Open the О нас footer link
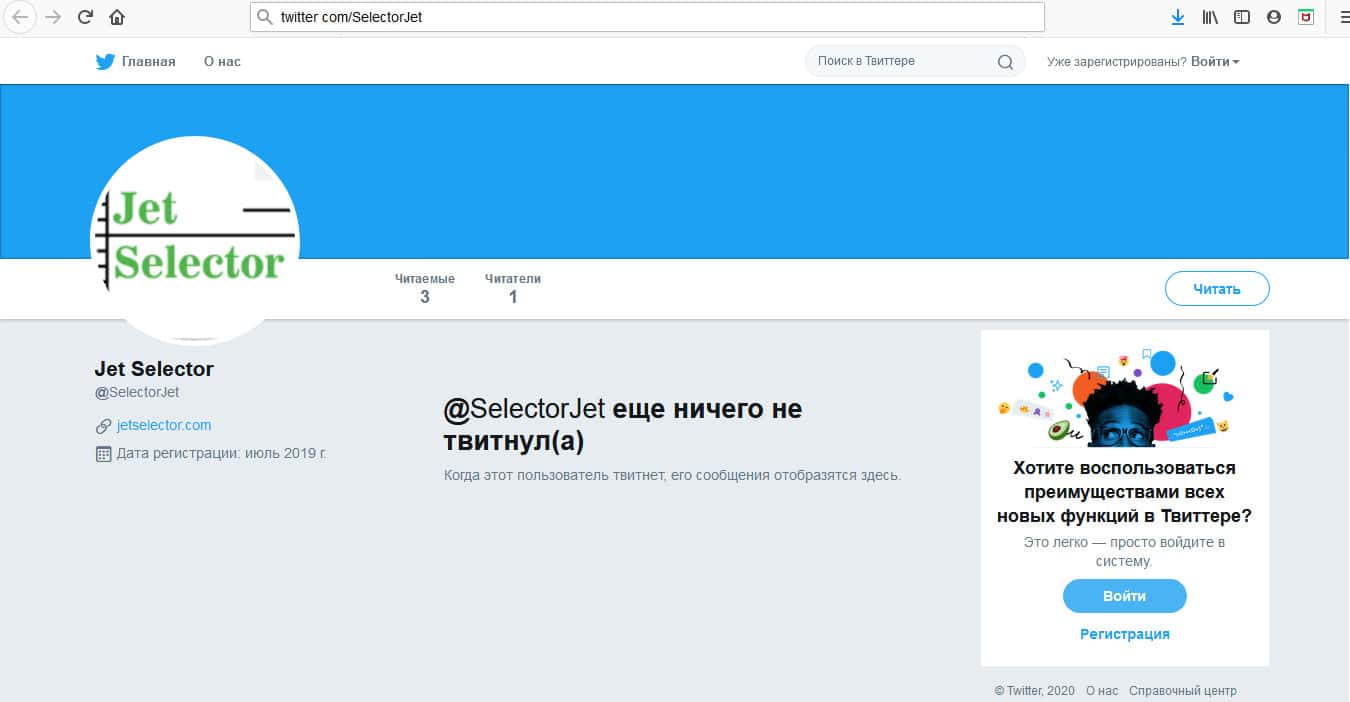The height and width of the screenshot is (702, 1350). pos(1102,691)
